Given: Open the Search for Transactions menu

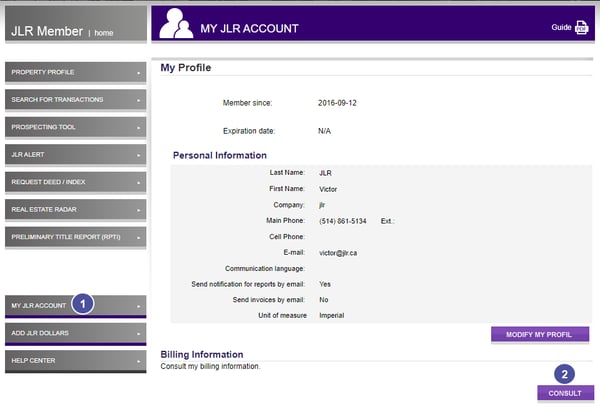Looking at the screenshot, I should point(75,100).
